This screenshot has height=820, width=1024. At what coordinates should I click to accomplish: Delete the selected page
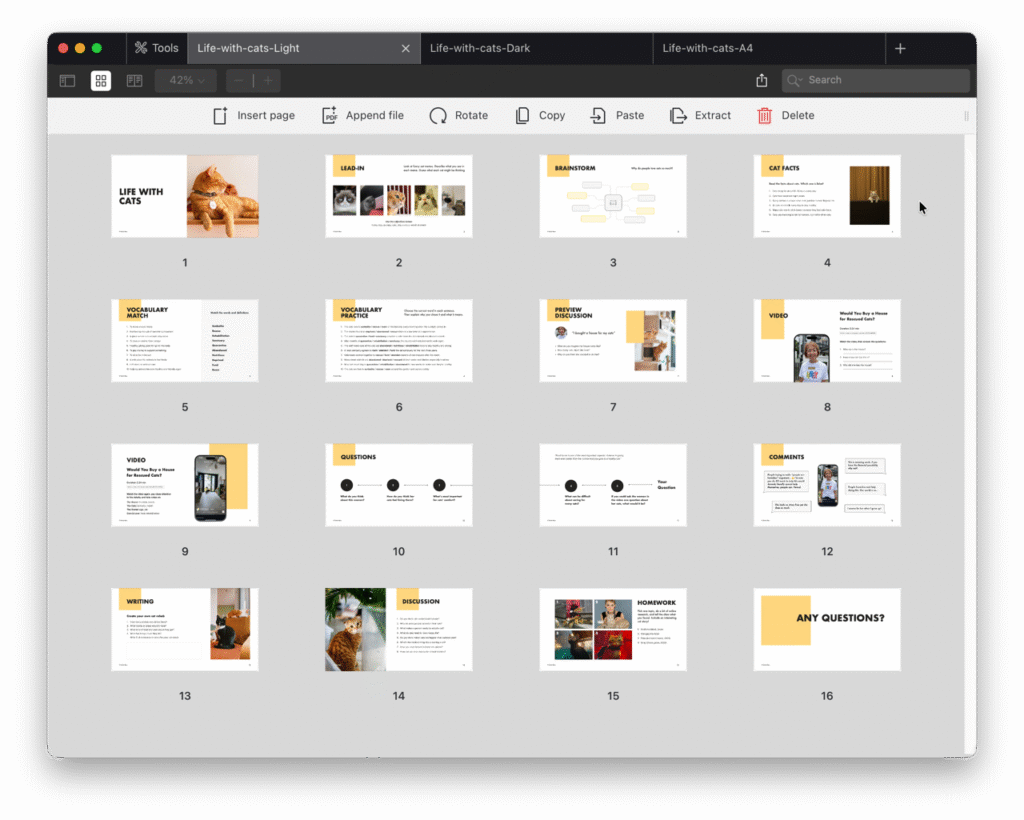click(785, 116)
